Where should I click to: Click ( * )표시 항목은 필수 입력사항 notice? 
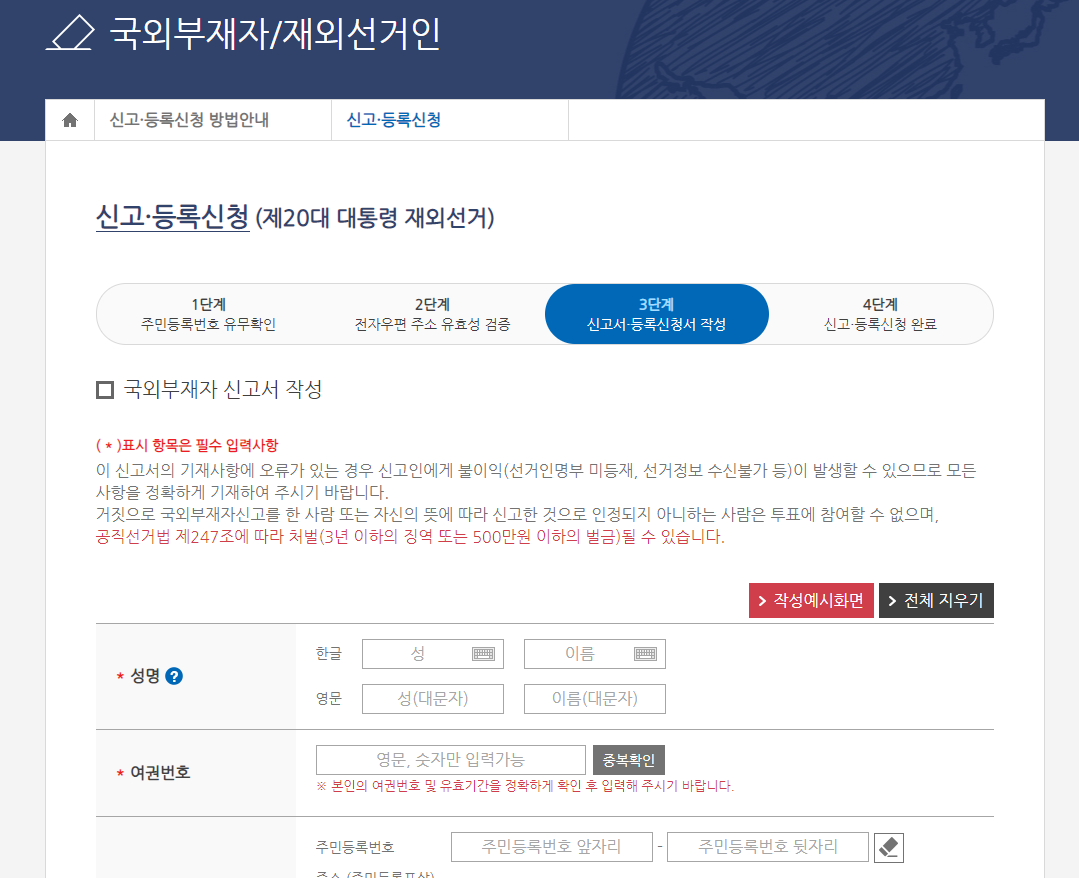(187, 445)
